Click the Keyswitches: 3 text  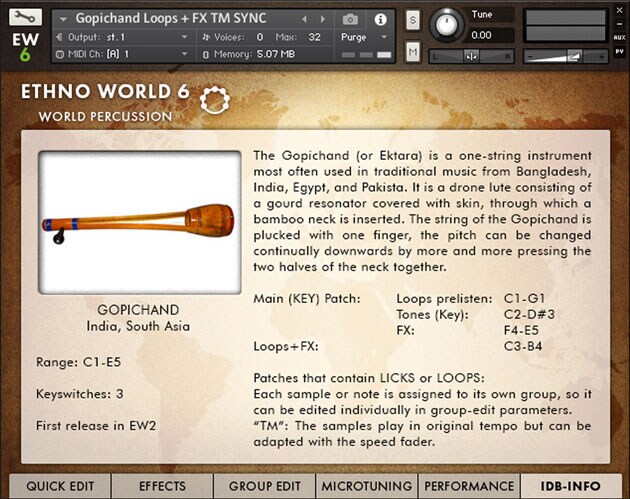[80, 394]
